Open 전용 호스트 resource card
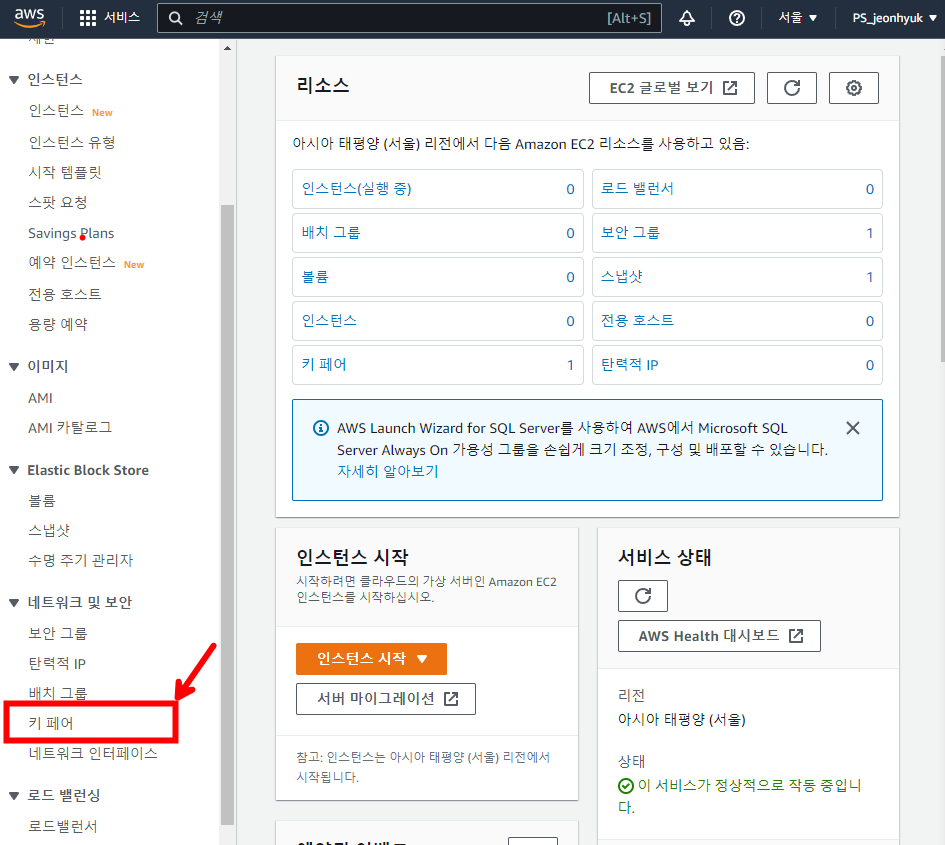 coord(737,321)
